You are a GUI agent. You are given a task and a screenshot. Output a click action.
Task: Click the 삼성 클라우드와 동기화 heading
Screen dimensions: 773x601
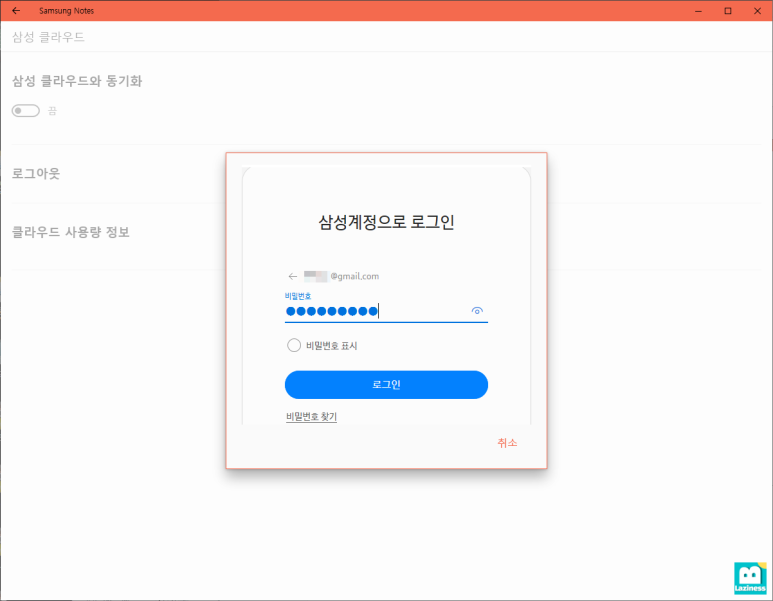(x=77, y=81)
